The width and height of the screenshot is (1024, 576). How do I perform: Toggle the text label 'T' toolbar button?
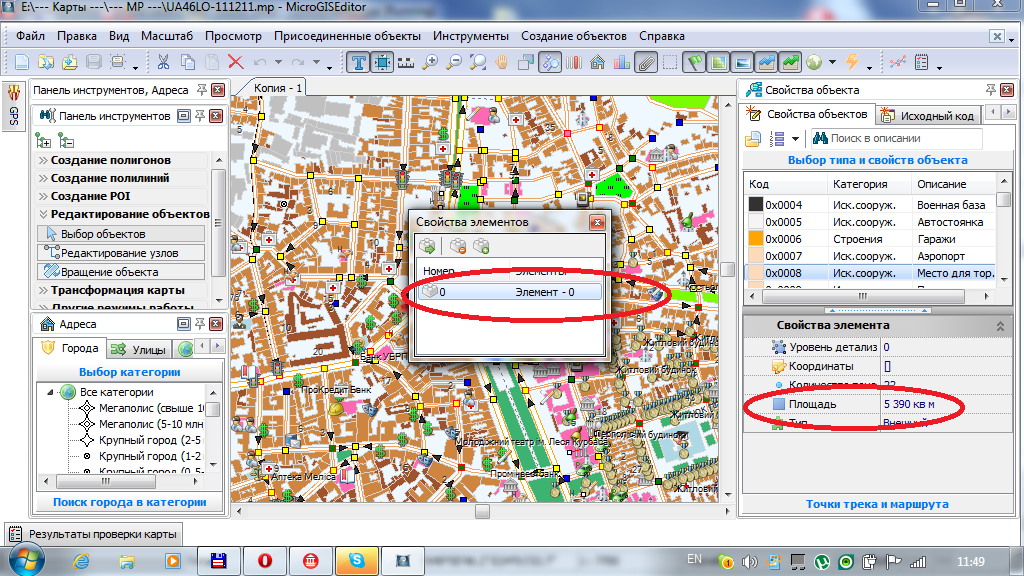click(359, 62)
